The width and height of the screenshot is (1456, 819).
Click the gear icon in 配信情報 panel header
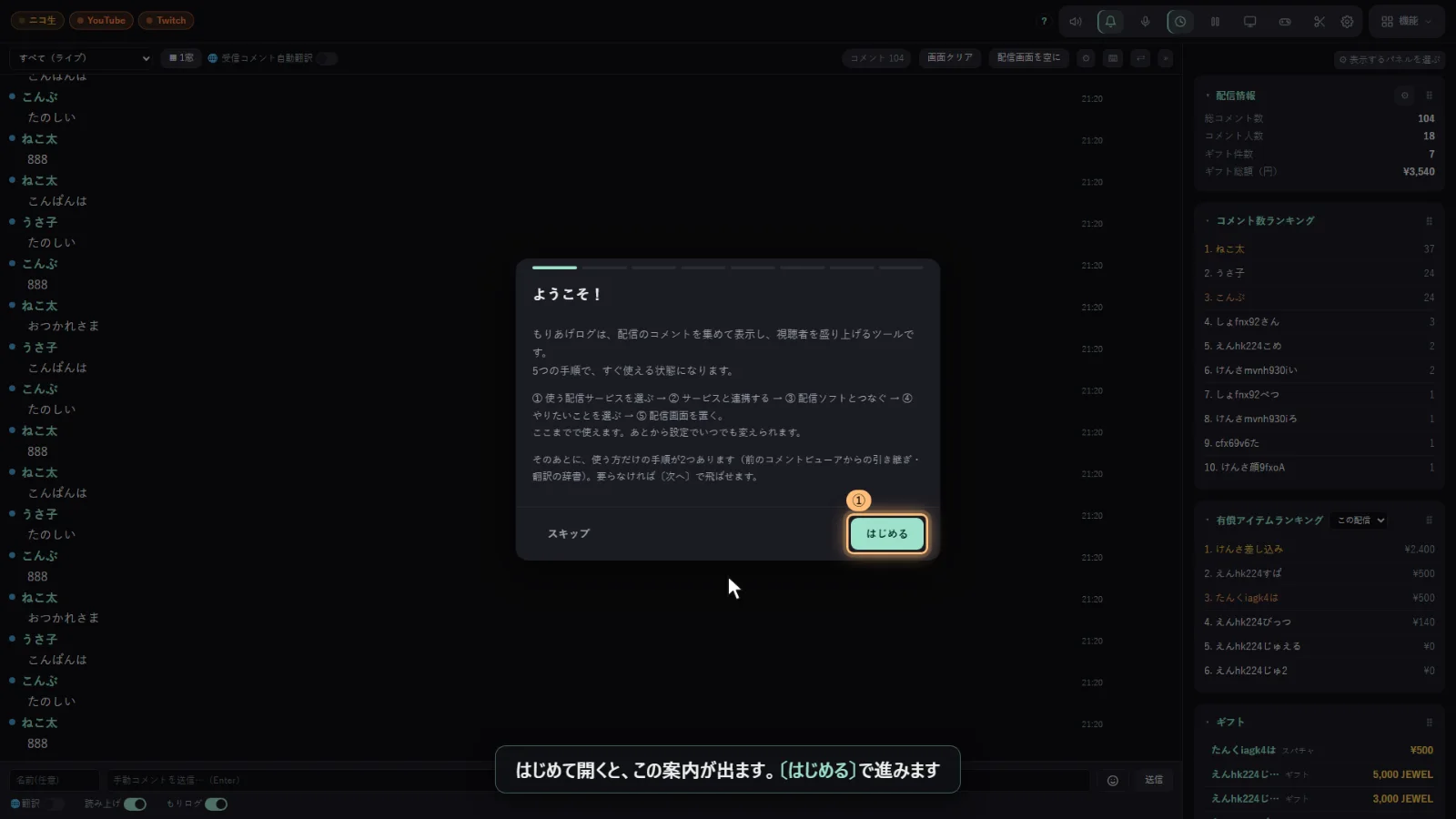(1404, 96)
